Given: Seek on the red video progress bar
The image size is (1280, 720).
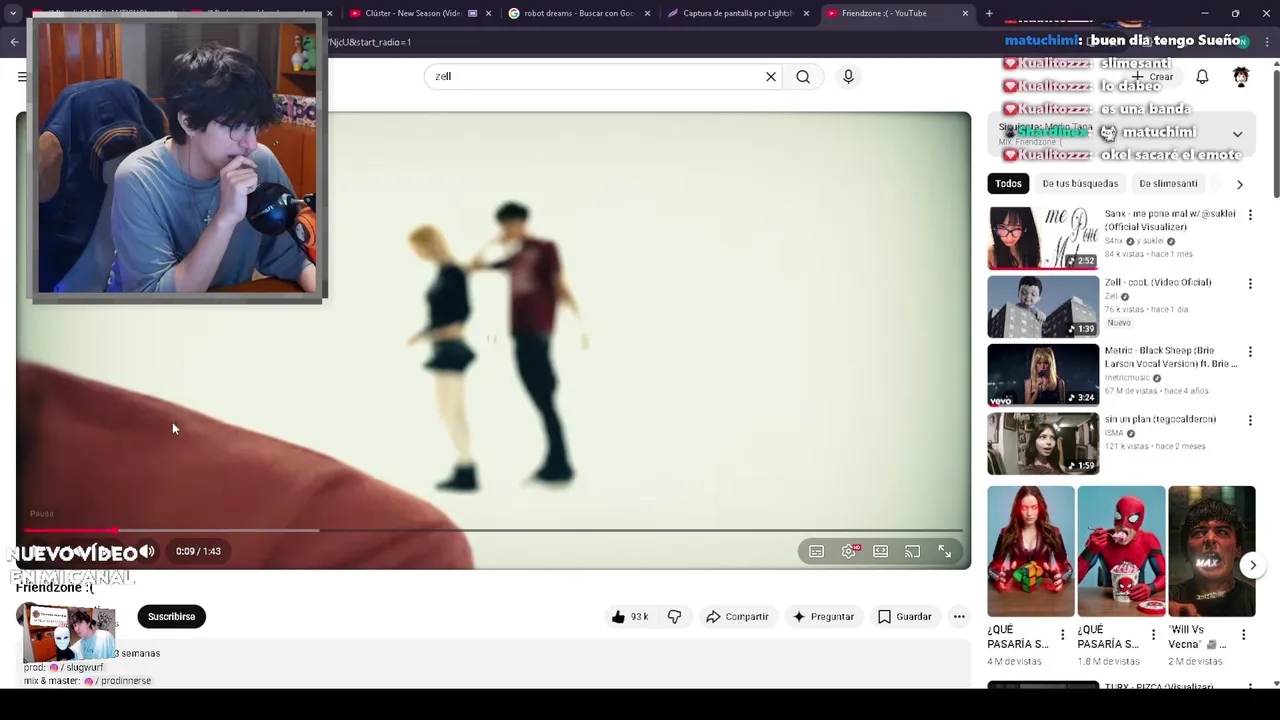Looking at the screenshot, I should (493, 530).
